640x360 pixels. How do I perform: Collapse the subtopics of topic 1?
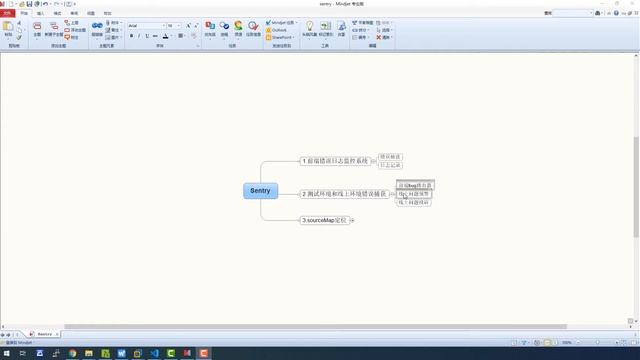point(373,161)
